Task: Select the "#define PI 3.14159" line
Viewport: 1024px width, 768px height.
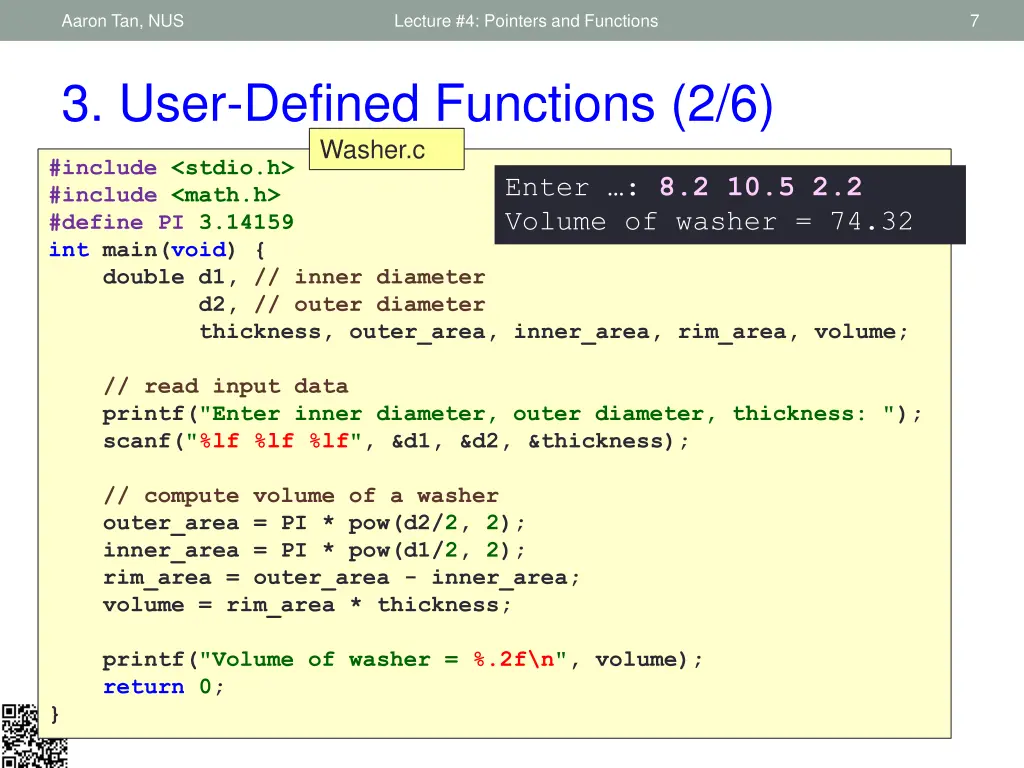Action: pos(171,222)
